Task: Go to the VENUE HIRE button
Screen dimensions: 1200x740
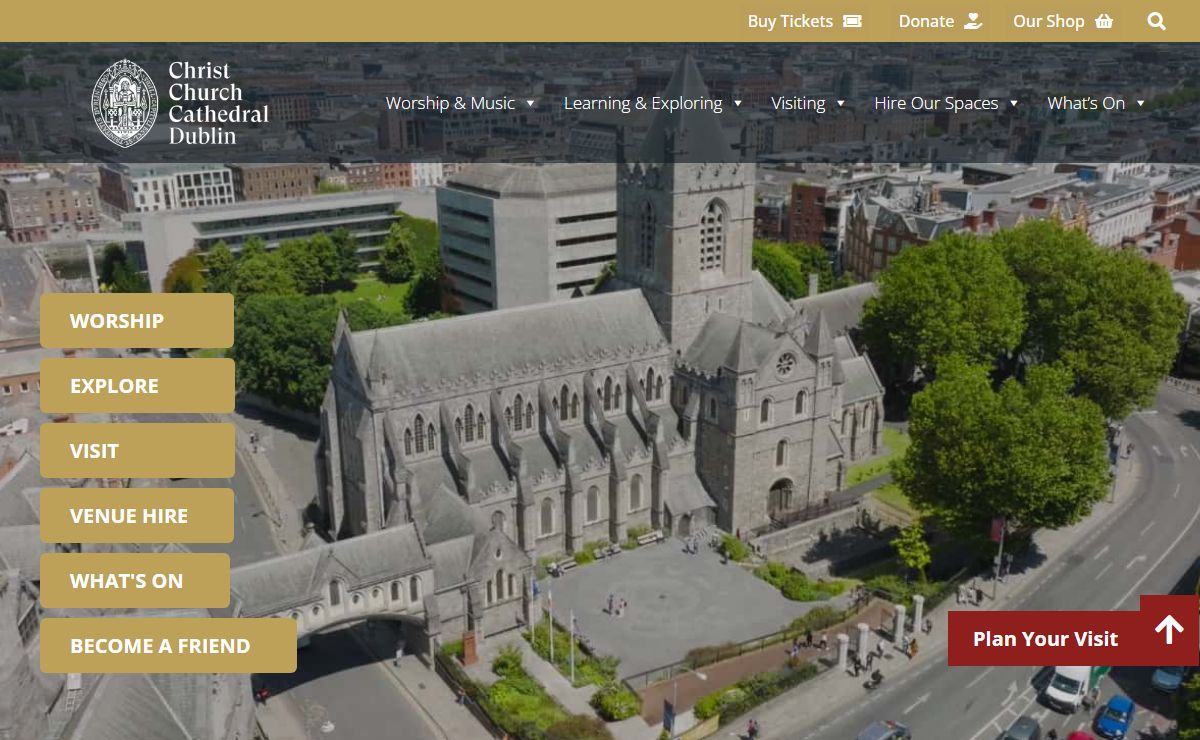Action: (137, 516)
